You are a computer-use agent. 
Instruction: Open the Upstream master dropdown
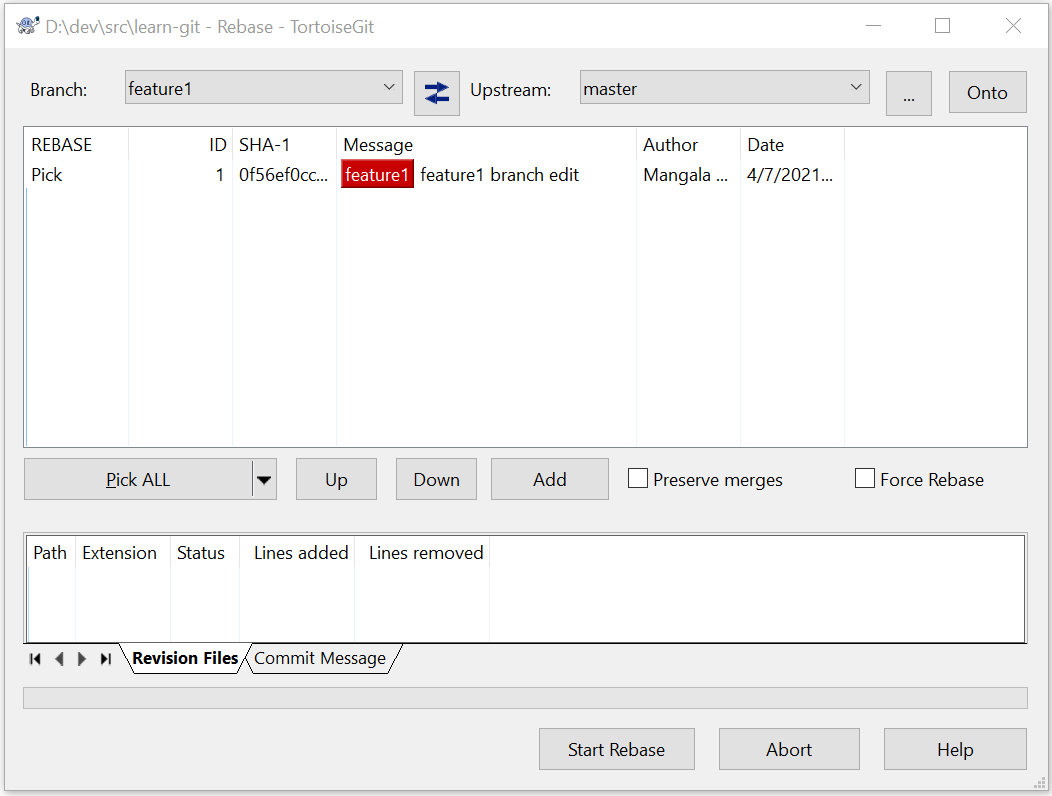[x=725, y=87]
